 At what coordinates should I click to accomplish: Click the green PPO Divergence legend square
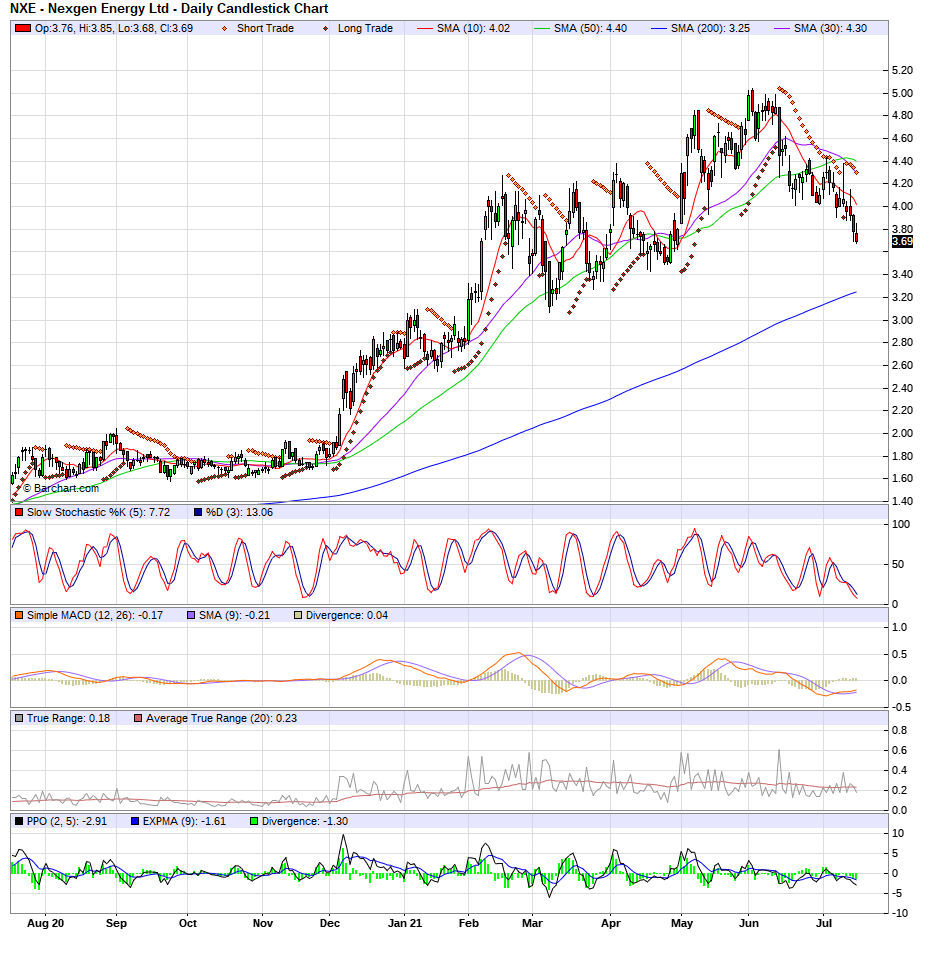[254, 821]
